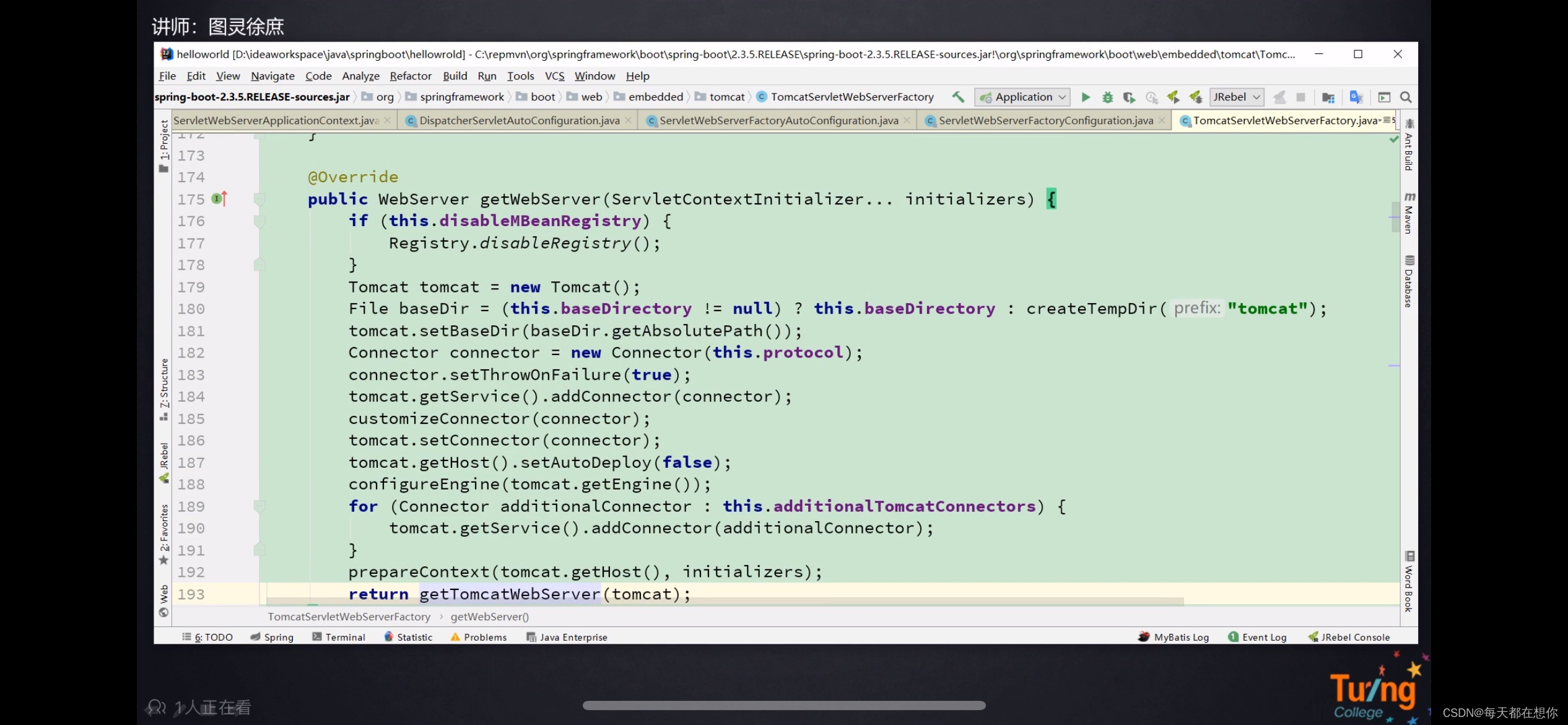Open the Code menu in menu bar

pyautogui.click(x=317, y=75)
